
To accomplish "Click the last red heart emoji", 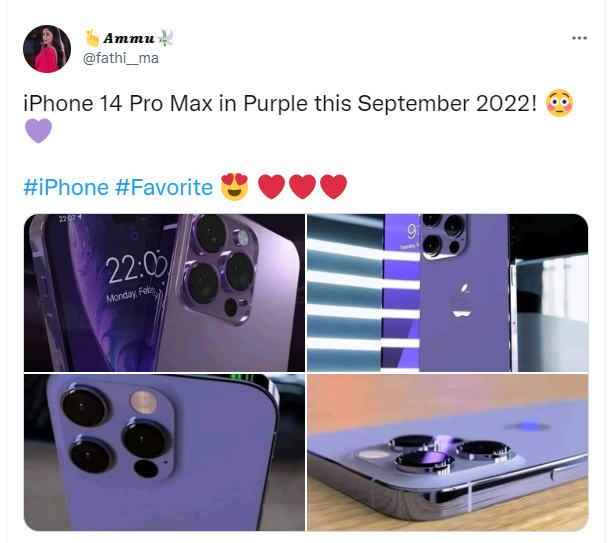I will pyautogui.click(x=334, y=187).
